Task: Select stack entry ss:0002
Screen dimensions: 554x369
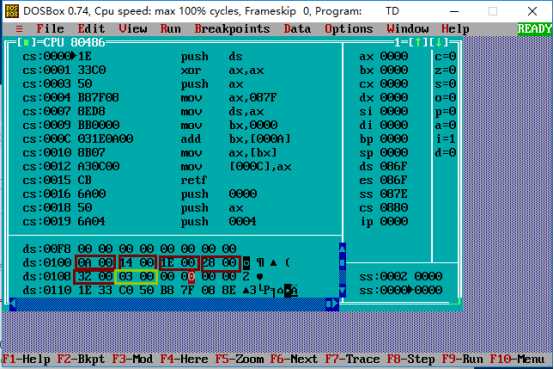Action: (401, 276)
